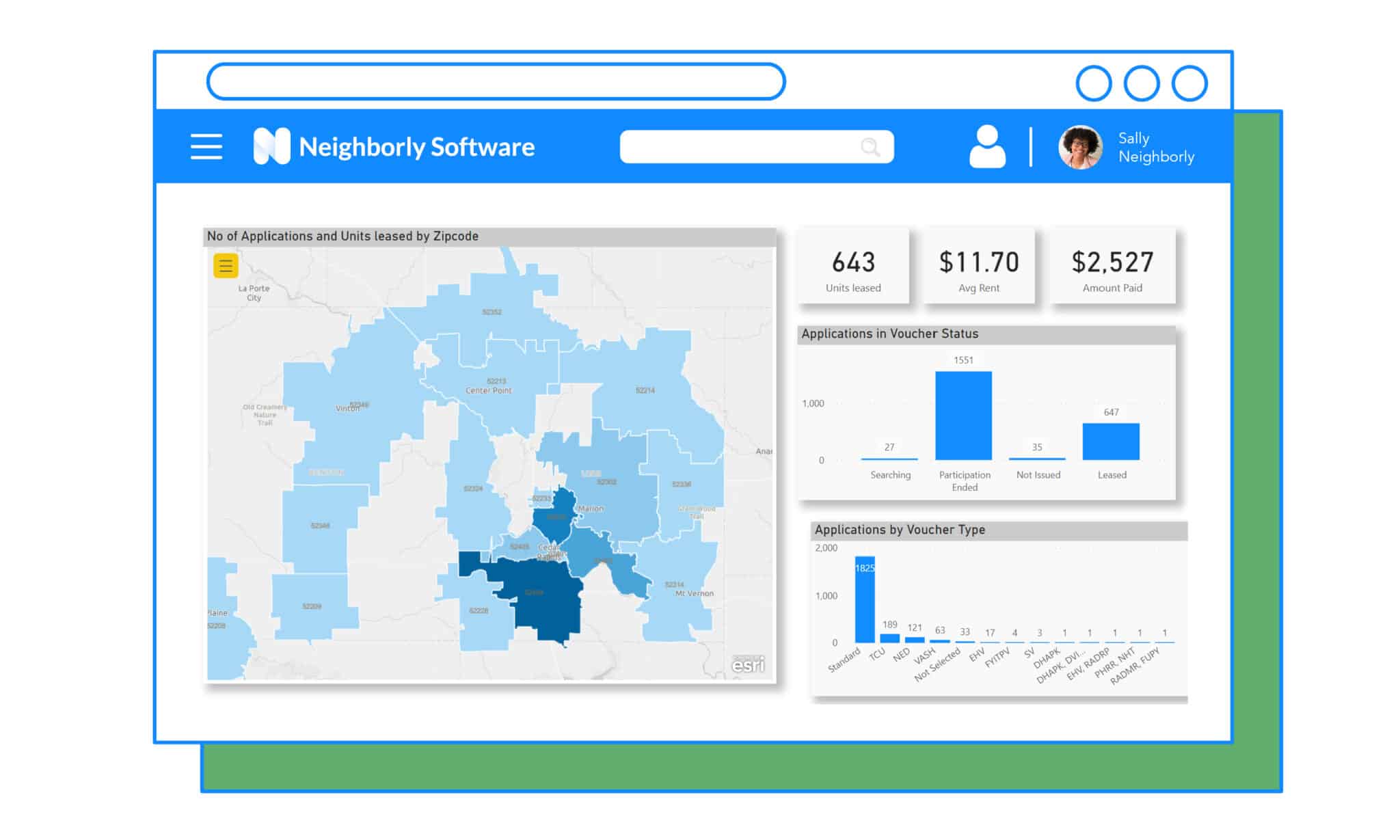Toggle the darkest zipcode region on map

540,595
